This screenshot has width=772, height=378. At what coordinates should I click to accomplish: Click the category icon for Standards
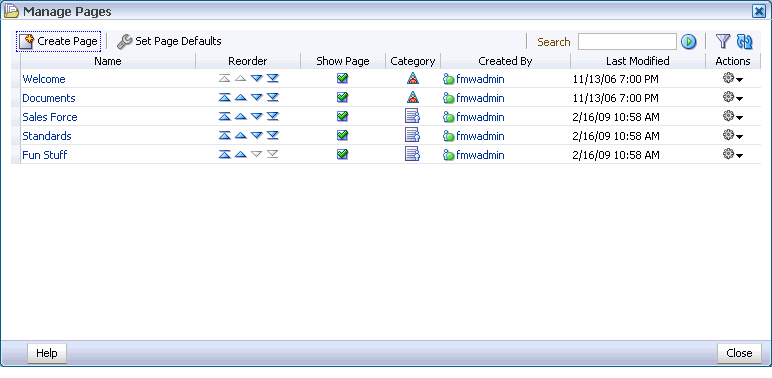coord(412,135)
